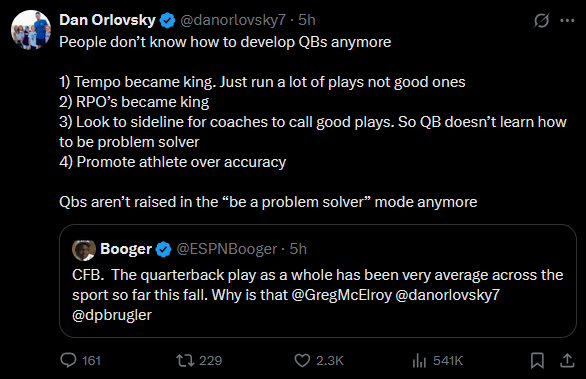Open the @GregMcElroy mention
Screen dimensions: 586x379
341,295
